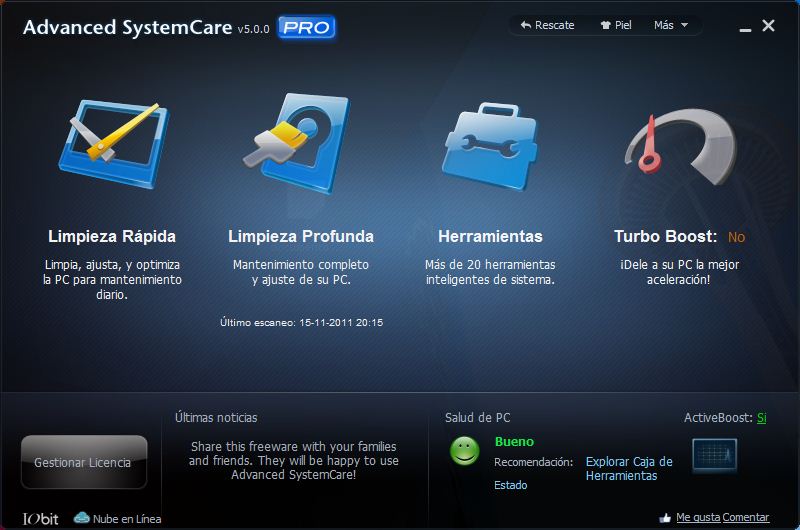
Task: Click the Nube en Línea label
Action: (127, 519)
